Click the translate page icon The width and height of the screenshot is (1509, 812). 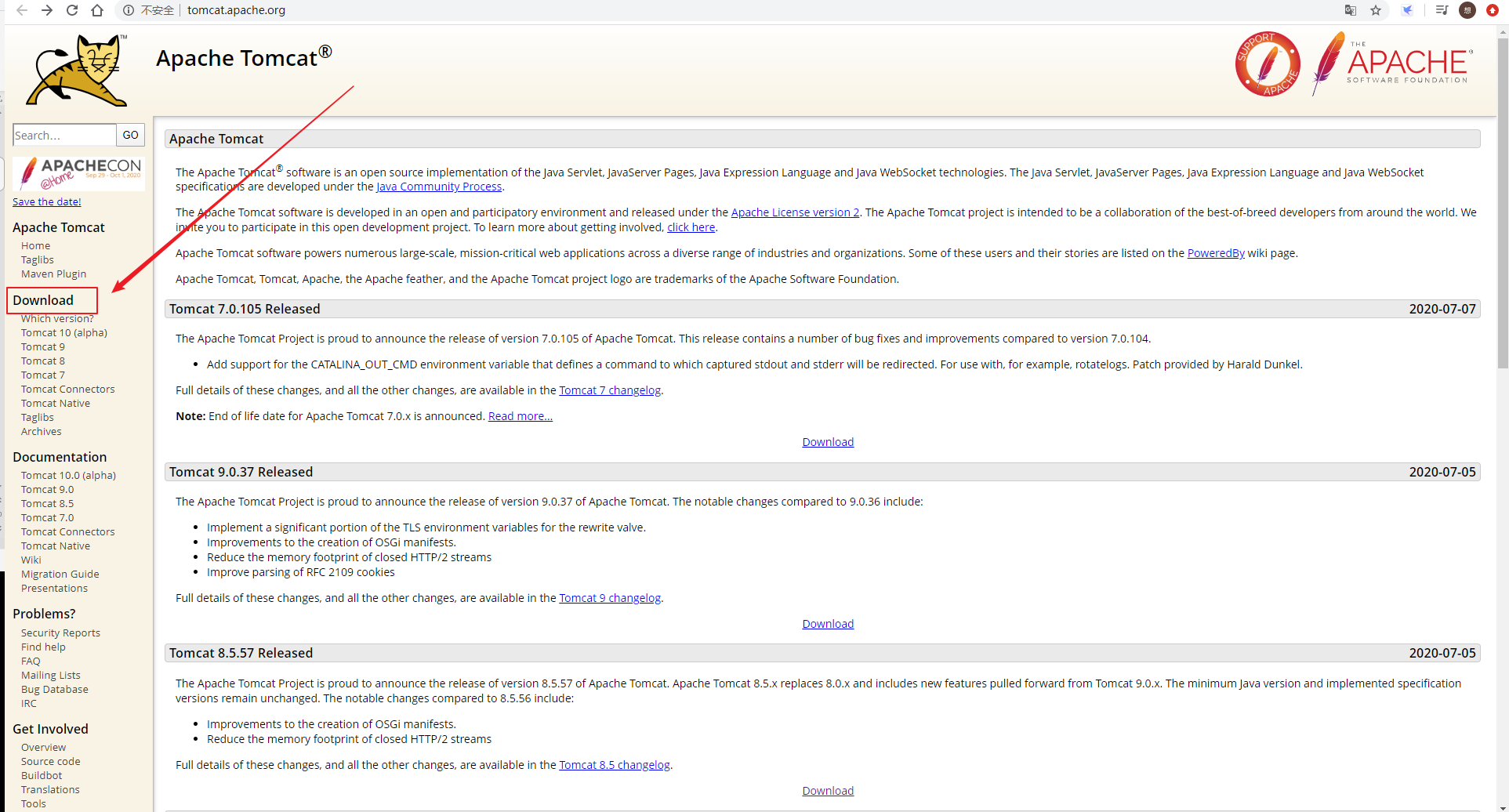[1350, 10]
